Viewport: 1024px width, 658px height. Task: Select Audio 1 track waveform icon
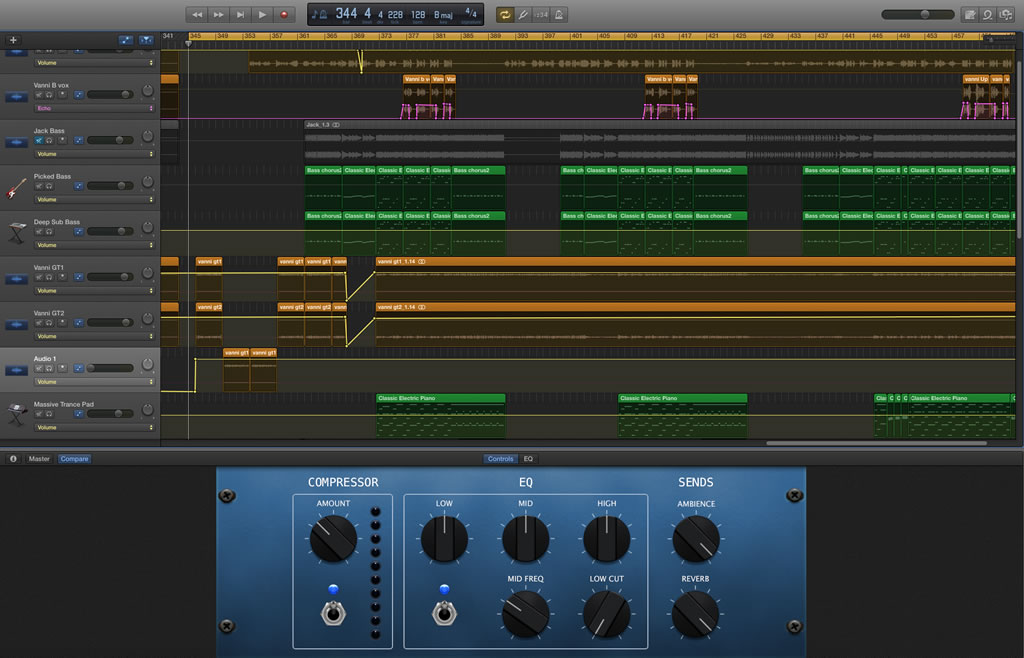tap(16, 370)
